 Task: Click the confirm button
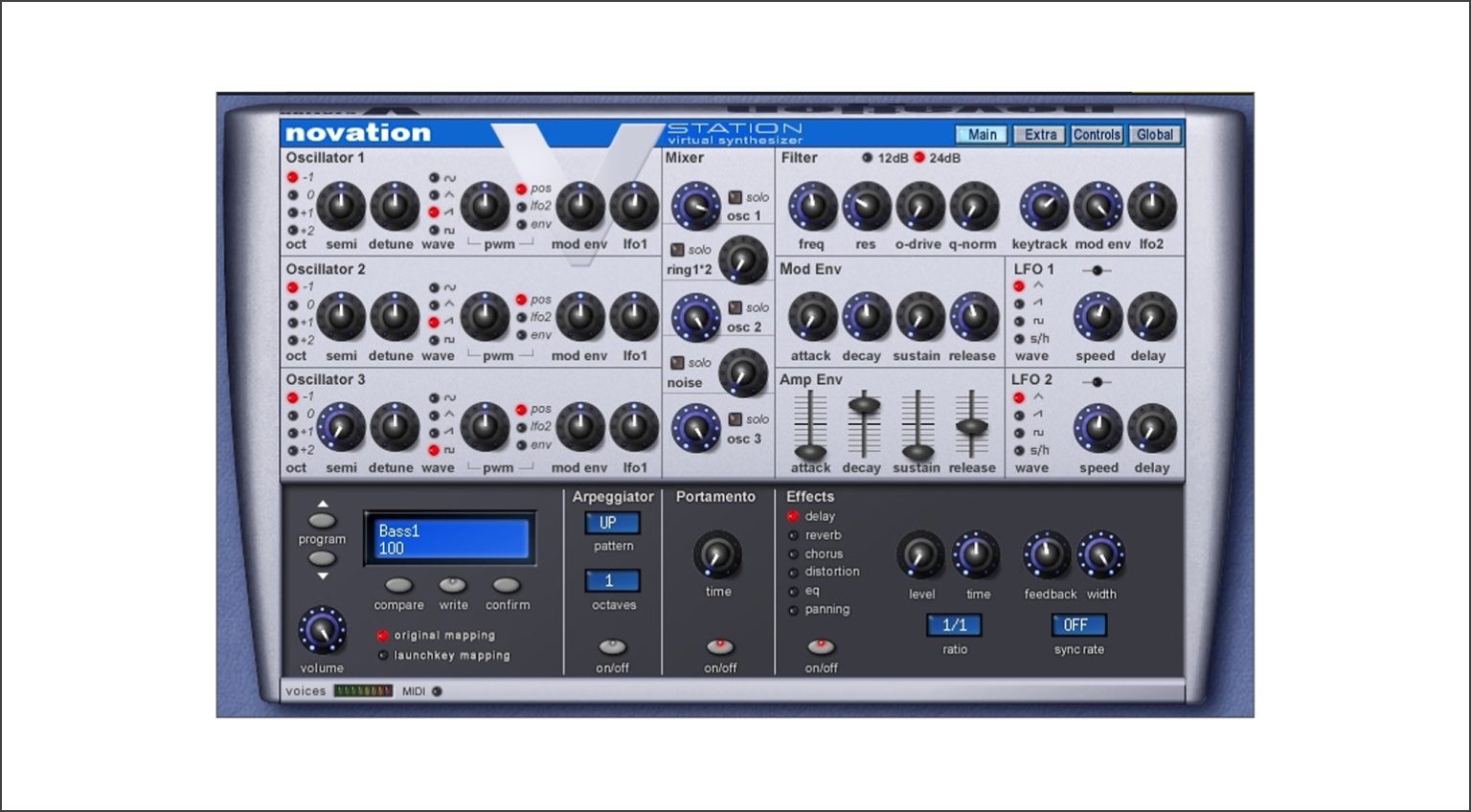click(x=508, y=587)
